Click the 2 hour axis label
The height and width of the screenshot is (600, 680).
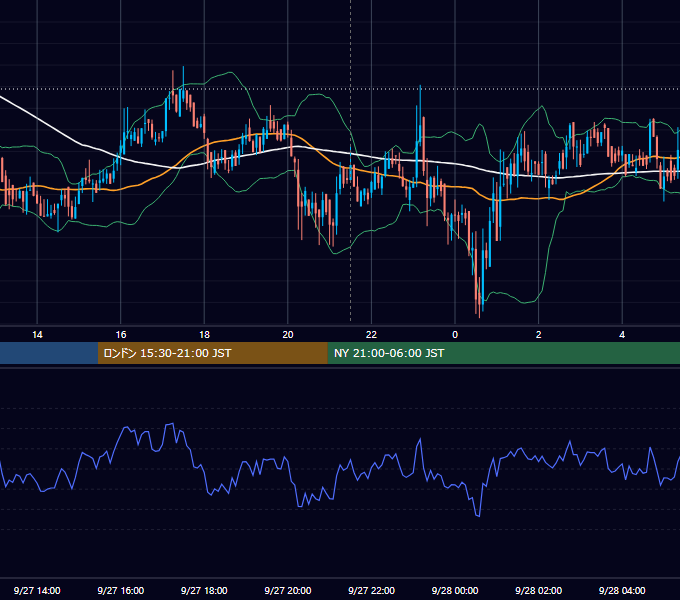pos(539,335)
